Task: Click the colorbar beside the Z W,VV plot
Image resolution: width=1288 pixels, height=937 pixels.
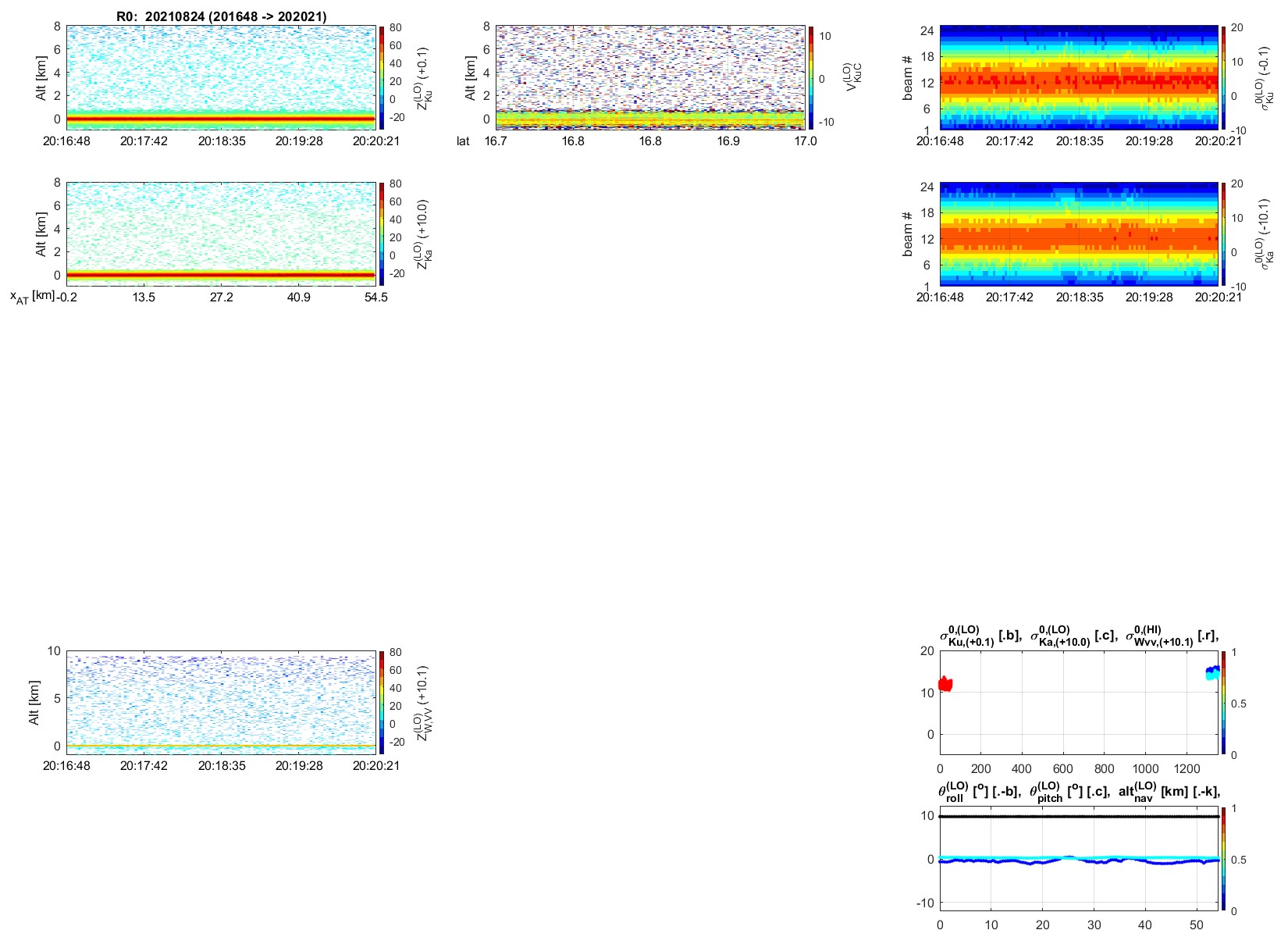Action: (x=382, y=701)
